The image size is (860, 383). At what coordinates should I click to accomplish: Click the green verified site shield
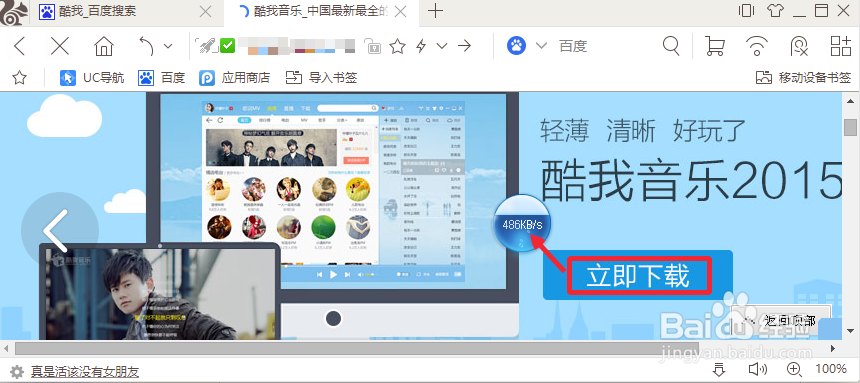pos(228,46)
